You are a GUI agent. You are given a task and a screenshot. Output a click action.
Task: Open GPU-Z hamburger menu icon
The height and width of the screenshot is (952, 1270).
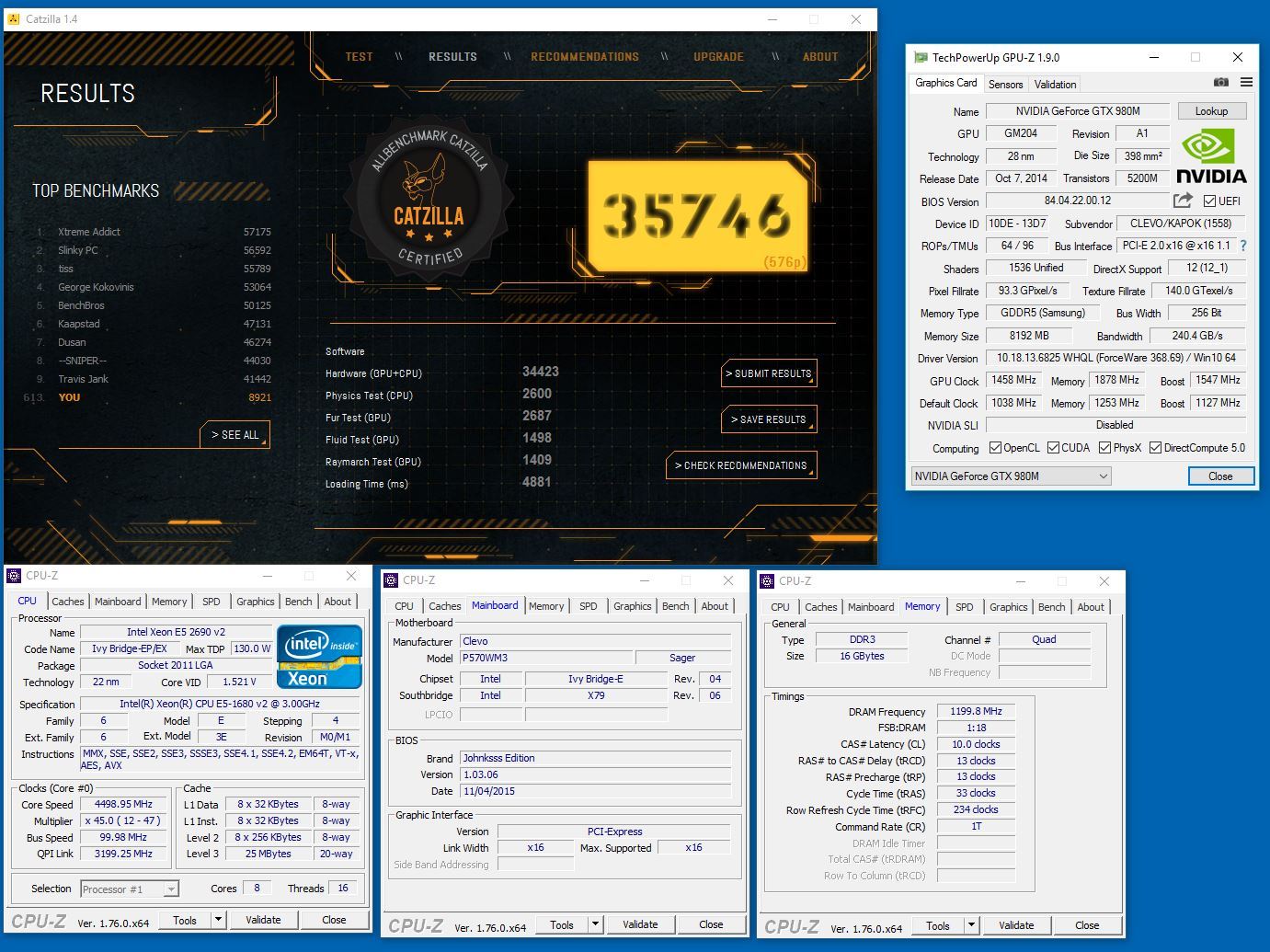[x=1246, y=83]
